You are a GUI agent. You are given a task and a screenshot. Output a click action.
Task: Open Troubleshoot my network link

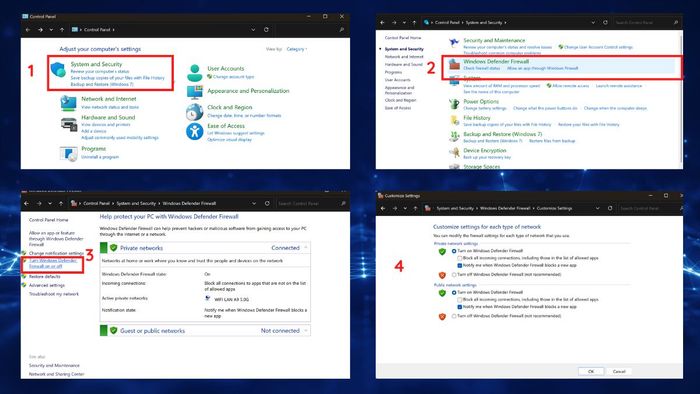click(x=54, y=294)
